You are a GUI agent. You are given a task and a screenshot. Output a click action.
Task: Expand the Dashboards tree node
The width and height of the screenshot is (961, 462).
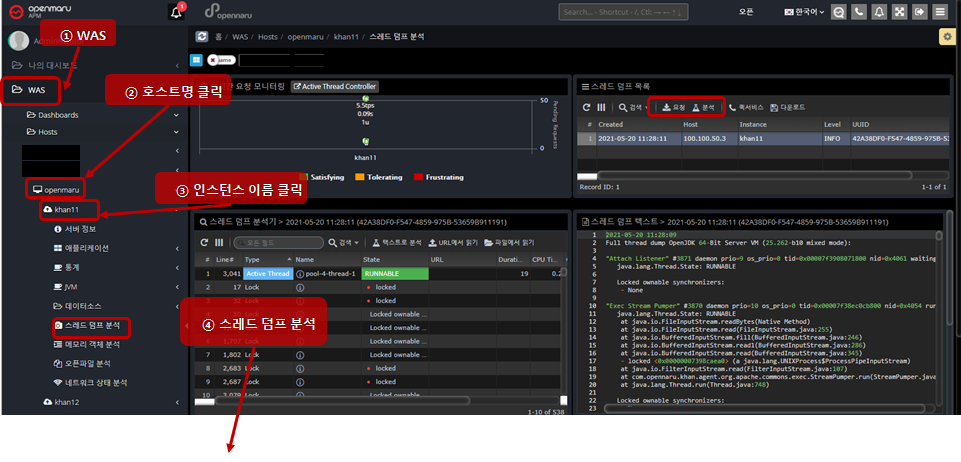[60, 115]
